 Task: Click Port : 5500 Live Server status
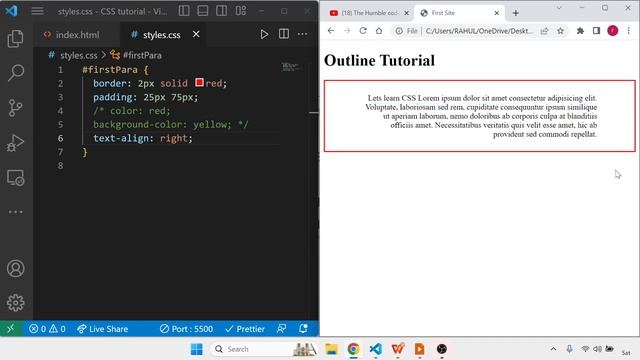[186, 329]
